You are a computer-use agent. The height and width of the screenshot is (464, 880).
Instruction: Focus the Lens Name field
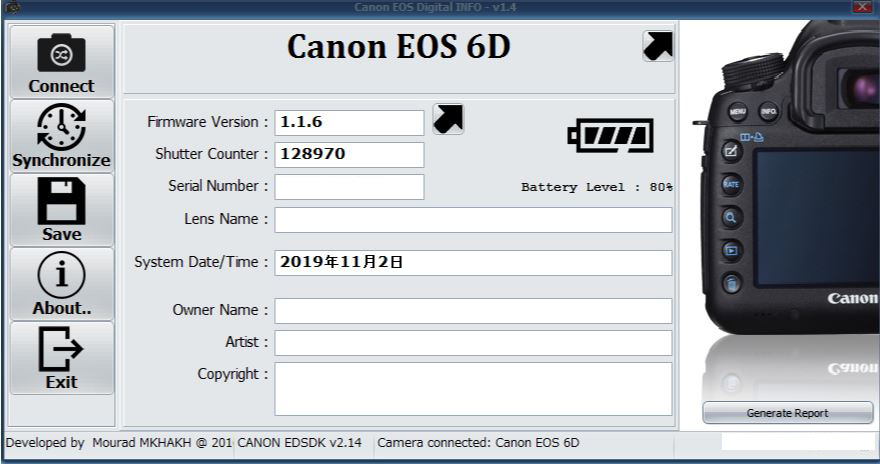click(473, 220)
